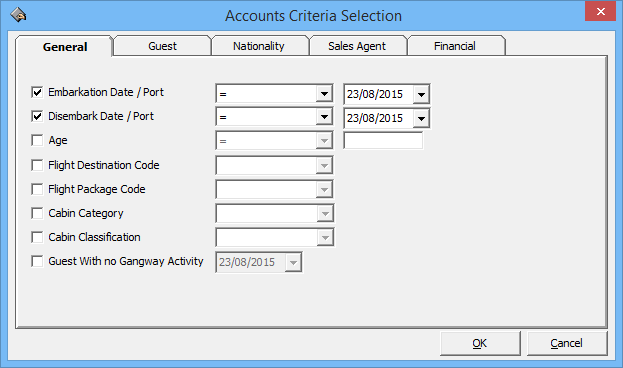
Task: Close the Accounts Criteria Selection dialog
Action: [600, 12]
